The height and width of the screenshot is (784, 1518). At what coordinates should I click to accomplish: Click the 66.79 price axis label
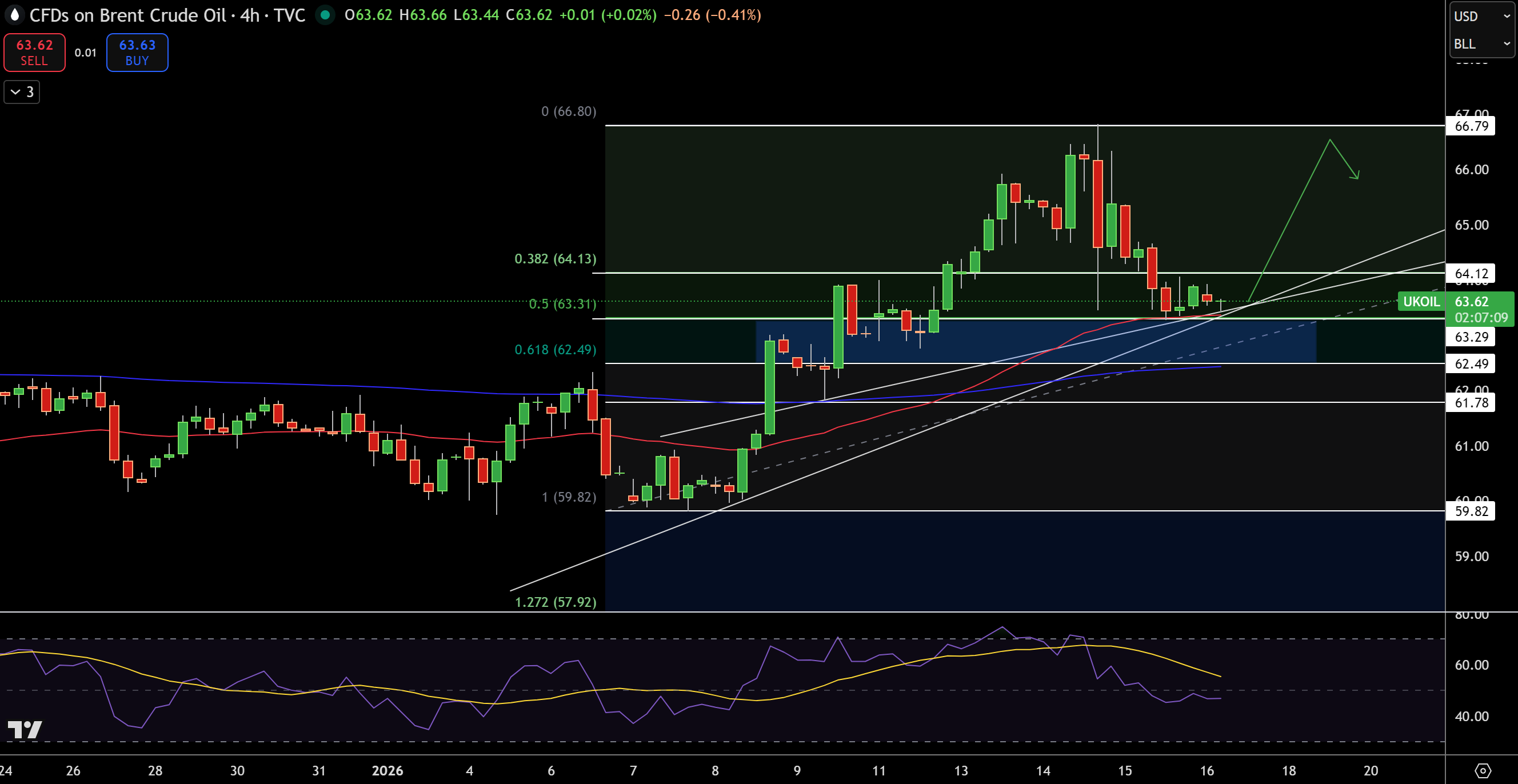(1471, 126)
